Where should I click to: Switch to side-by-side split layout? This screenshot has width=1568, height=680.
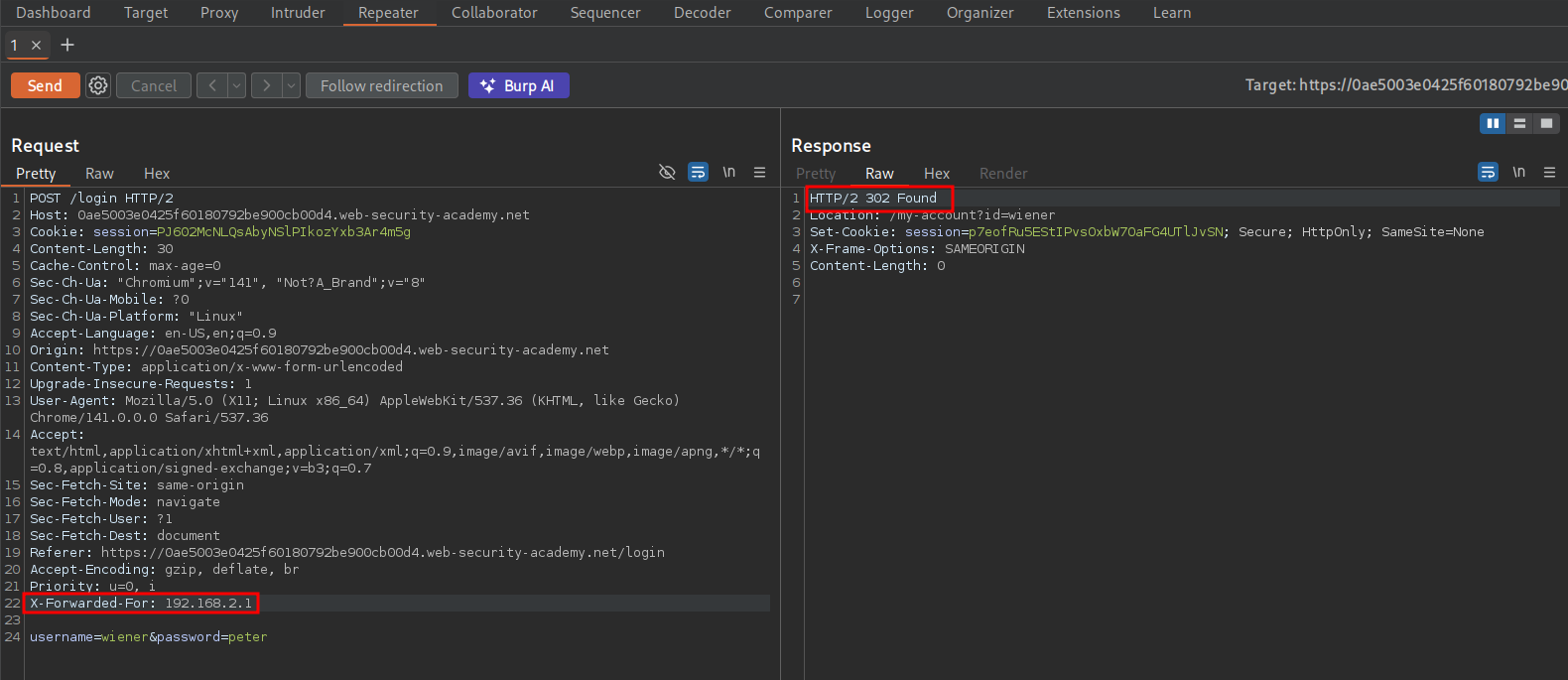point(1493,123)
